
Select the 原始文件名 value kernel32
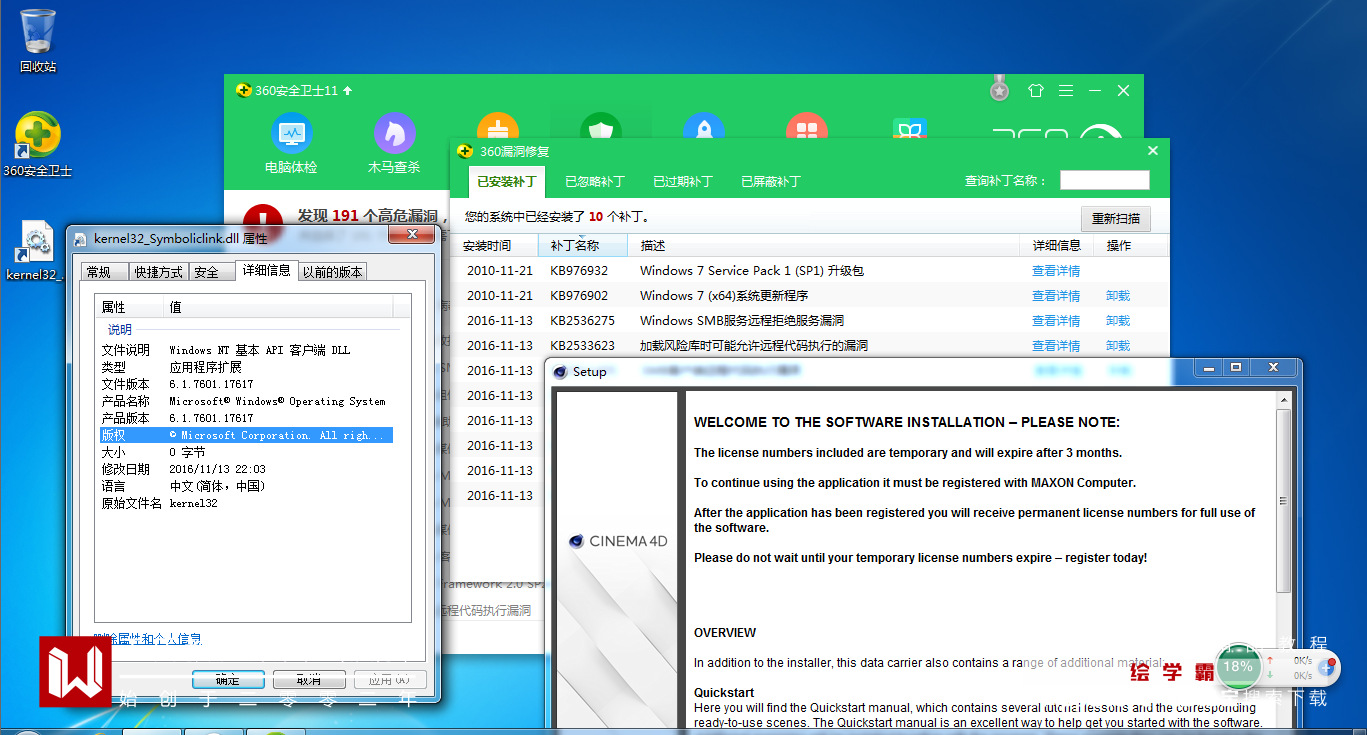[193, 503]
